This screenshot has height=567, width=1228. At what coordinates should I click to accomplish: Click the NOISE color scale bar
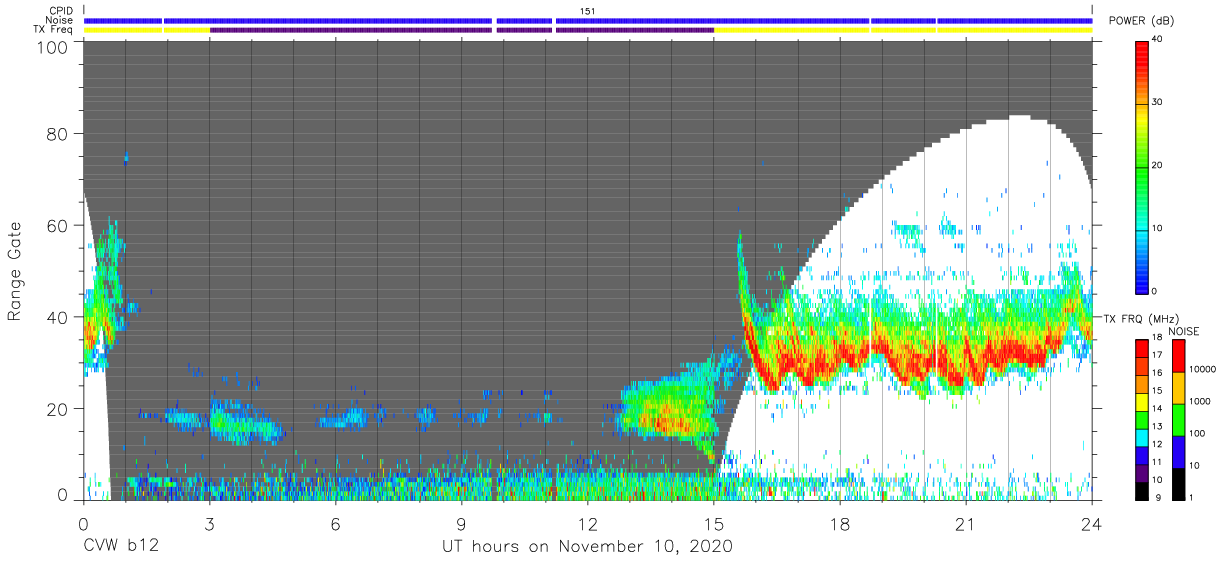[x=1177, y=419]
